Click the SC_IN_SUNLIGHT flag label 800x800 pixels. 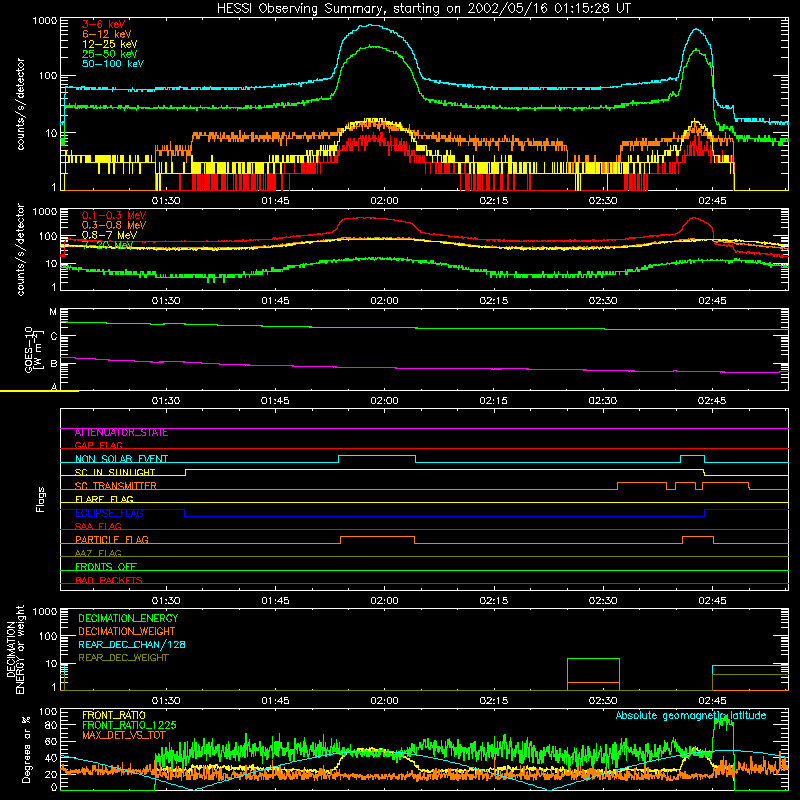115,472
